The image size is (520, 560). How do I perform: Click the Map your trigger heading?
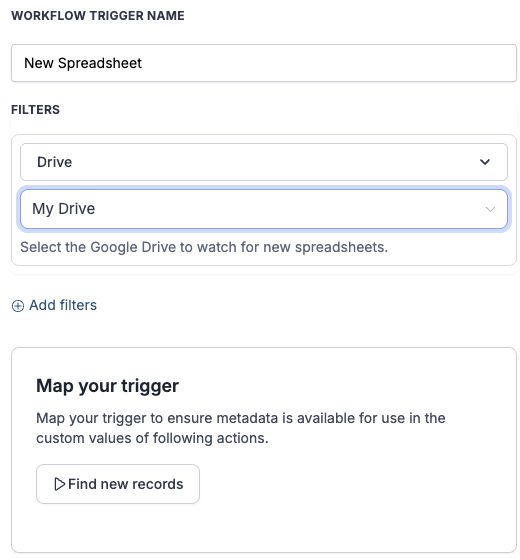(x=108, y=386)
